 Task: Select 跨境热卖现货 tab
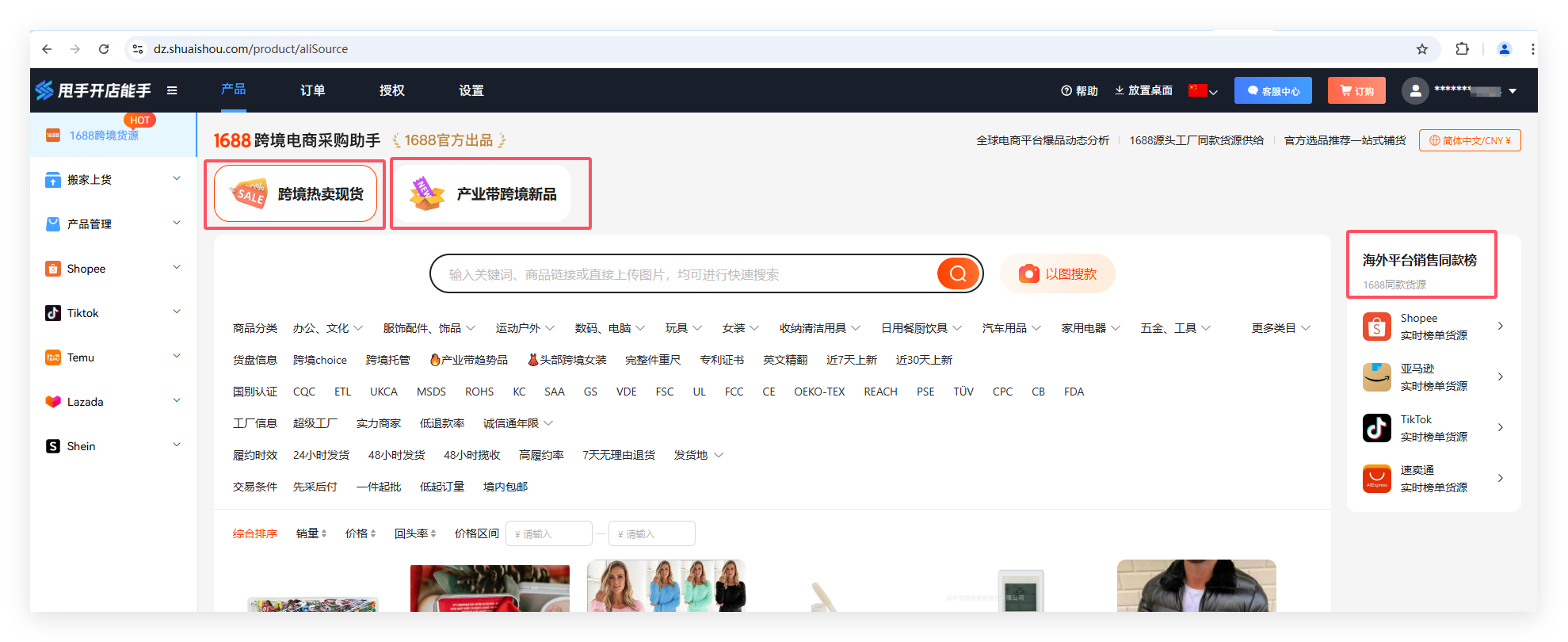(296, 193)
